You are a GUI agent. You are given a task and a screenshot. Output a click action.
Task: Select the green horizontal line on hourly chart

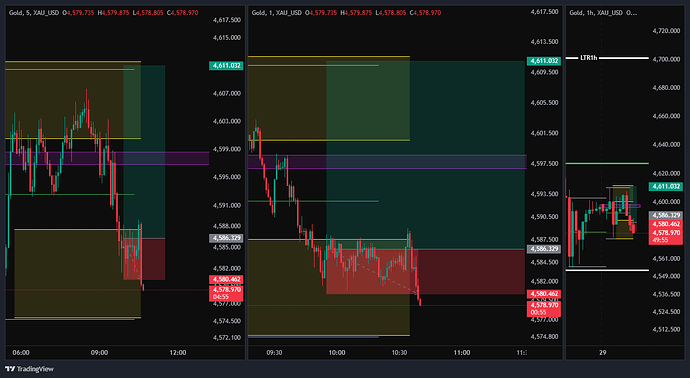(x=607, y=163)
